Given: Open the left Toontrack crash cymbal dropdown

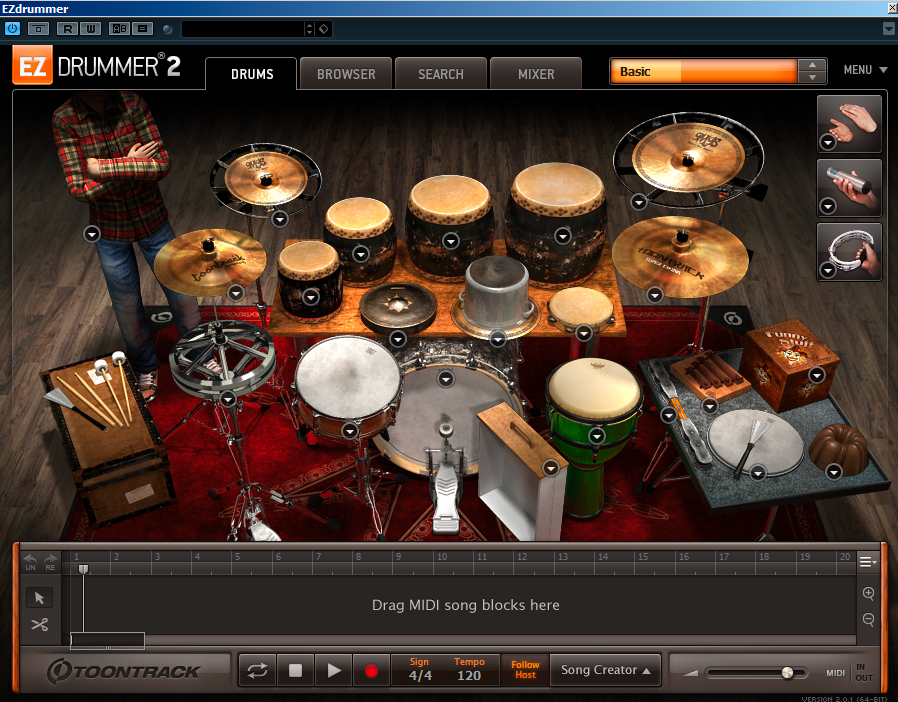Looking at the screenshot, I should coord(236,293).
